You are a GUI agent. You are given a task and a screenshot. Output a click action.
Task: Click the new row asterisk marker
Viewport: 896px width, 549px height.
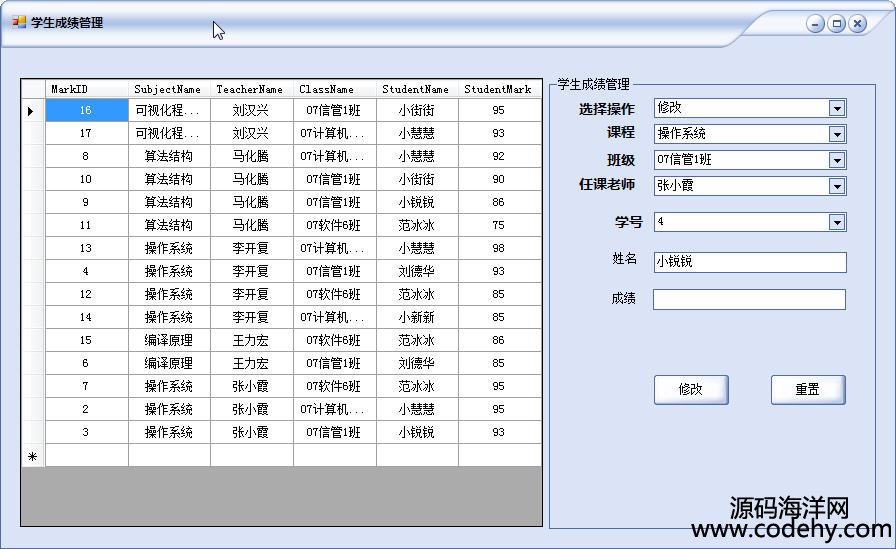click(33, 456)
